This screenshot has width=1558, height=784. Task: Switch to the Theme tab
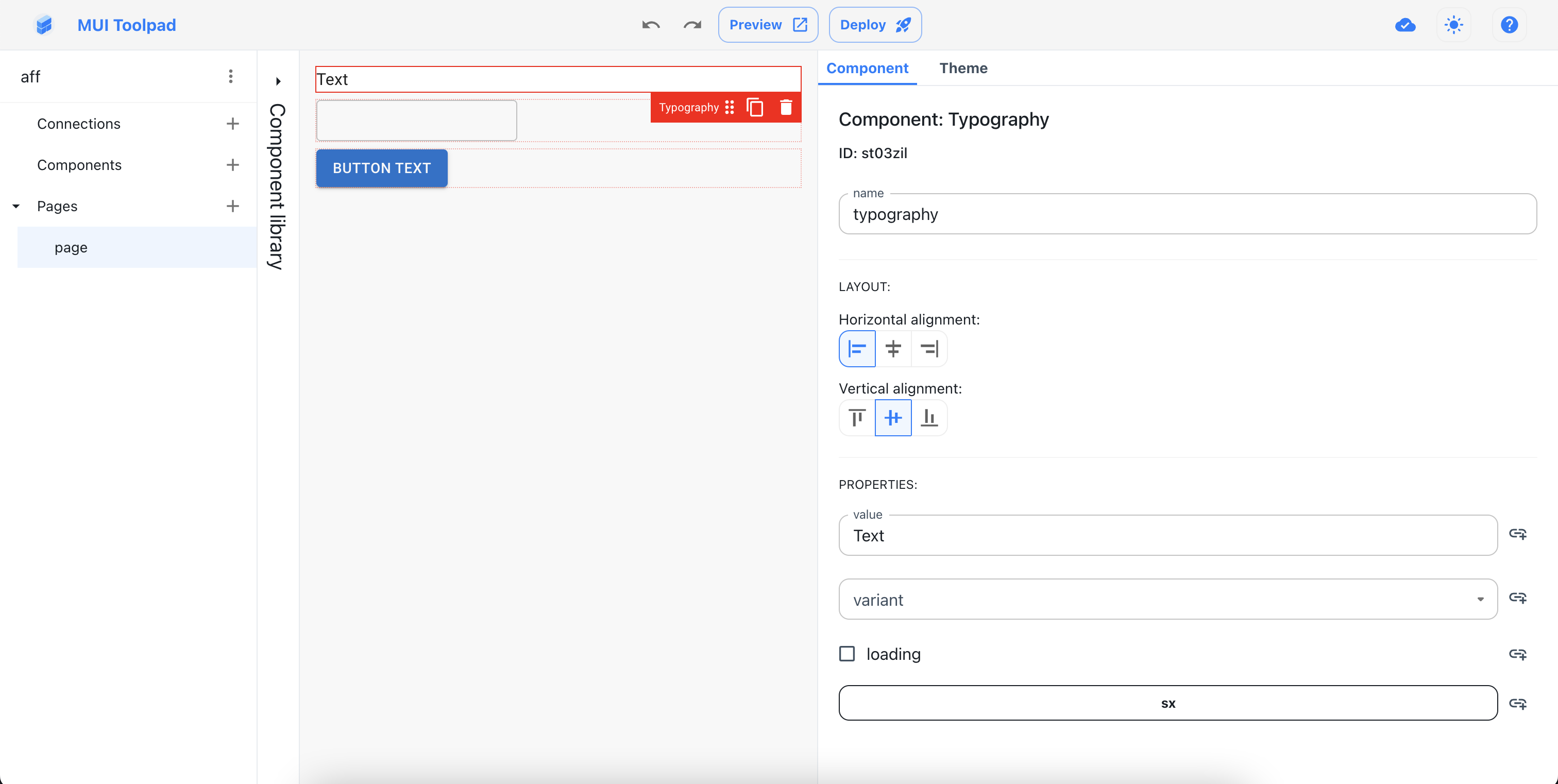click(963, 69)
